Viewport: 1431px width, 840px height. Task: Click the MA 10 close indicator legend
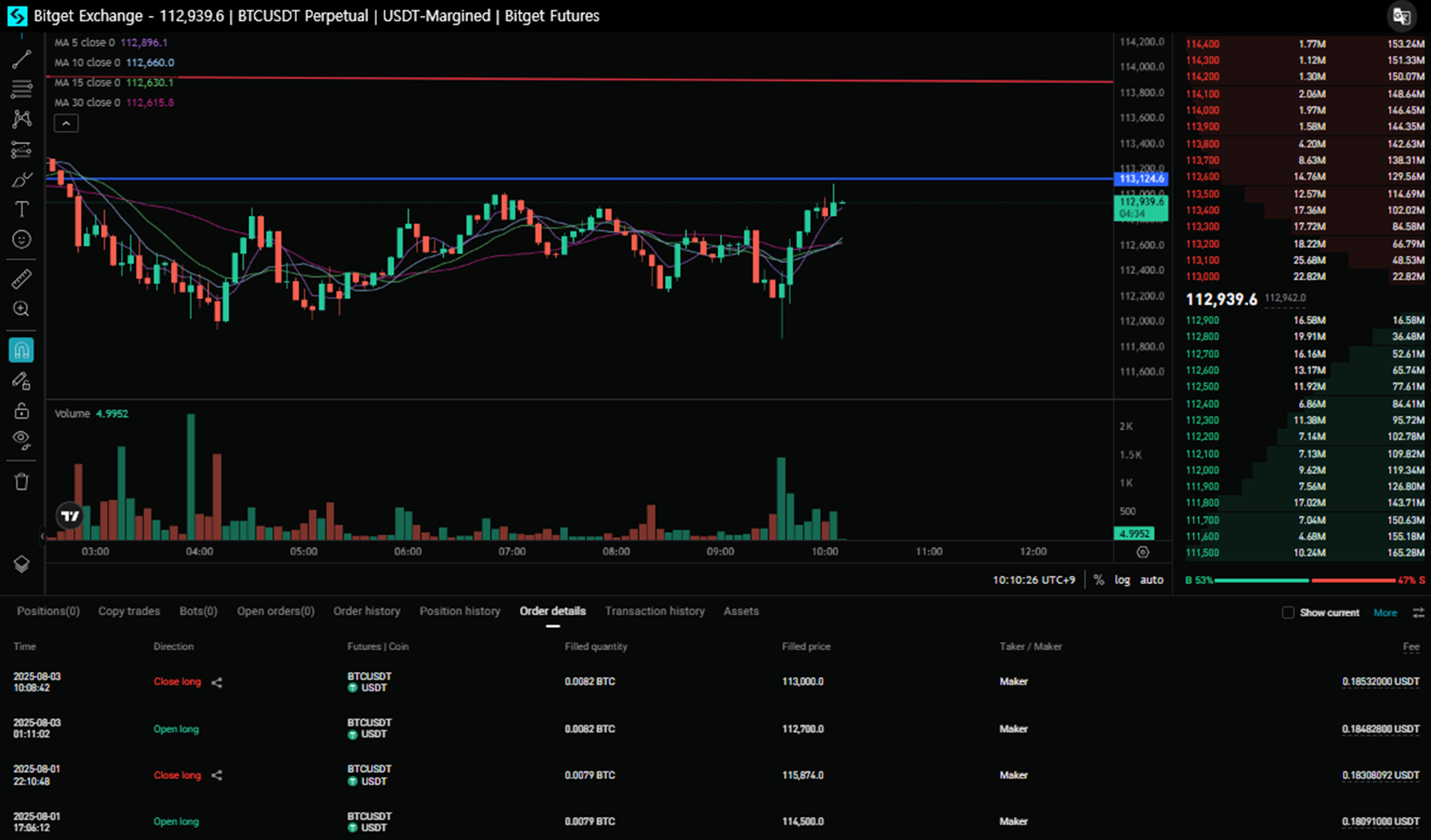tap(114, 62)
